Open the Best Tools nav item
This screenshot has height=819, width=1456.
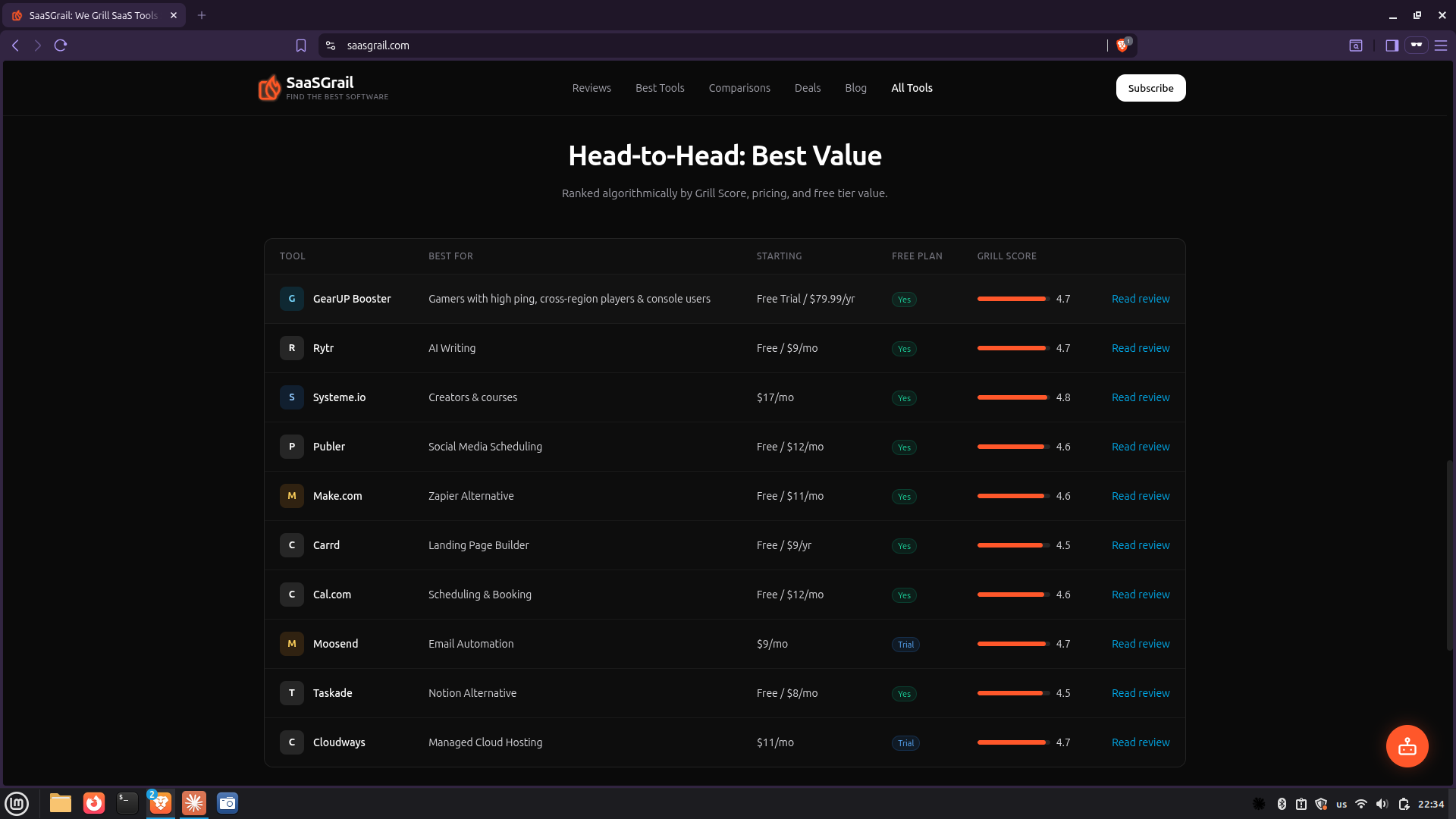click(660, 88)
